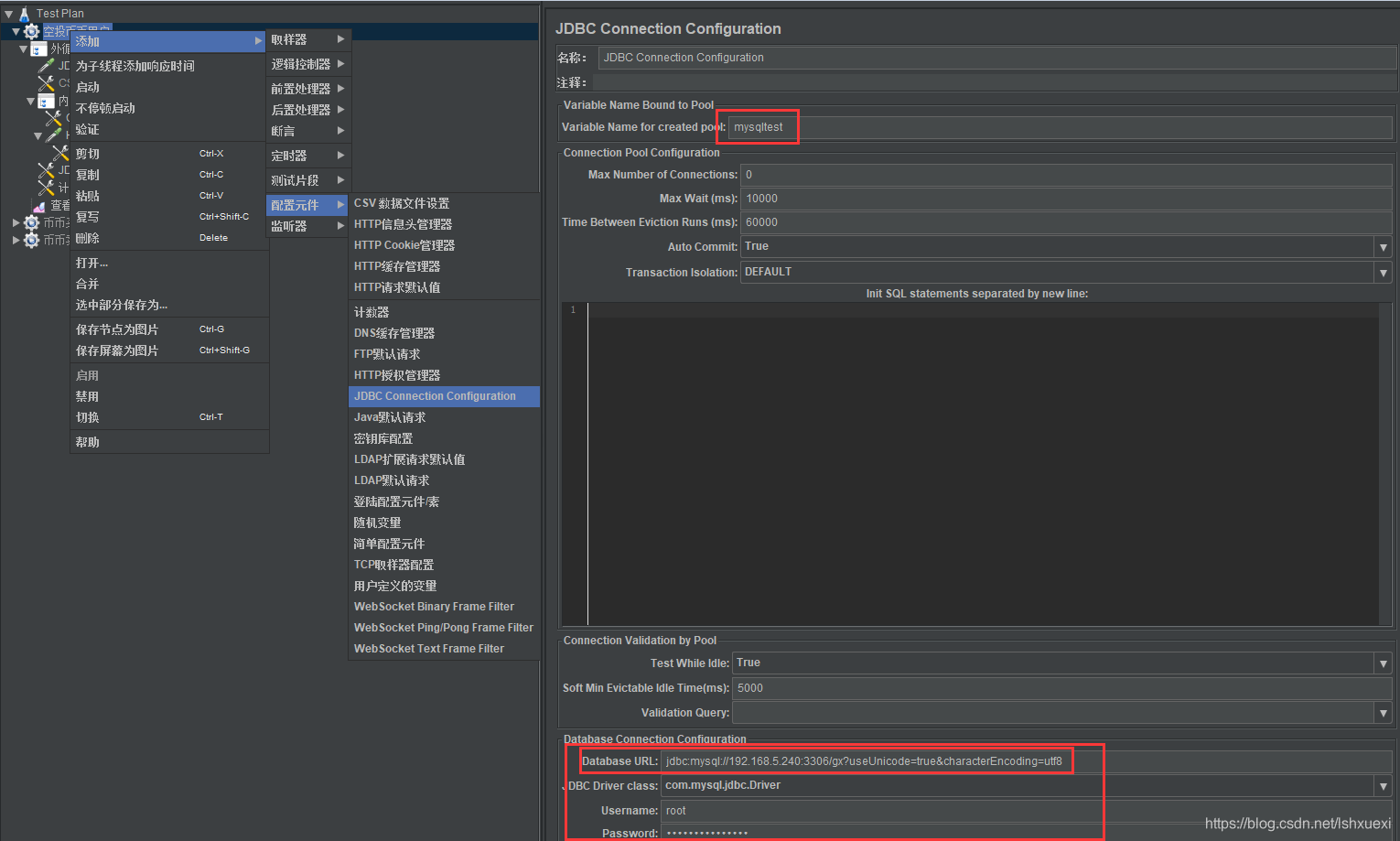Click the Max Wait (ms) field
Image resolution: width=1400 pixels, height=841 pixels.
1066,199
